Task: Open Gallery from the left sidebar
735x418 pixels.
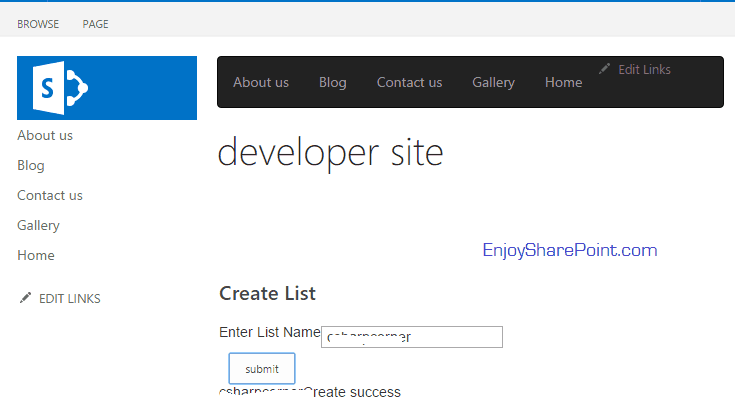Action: pos(39,226)
